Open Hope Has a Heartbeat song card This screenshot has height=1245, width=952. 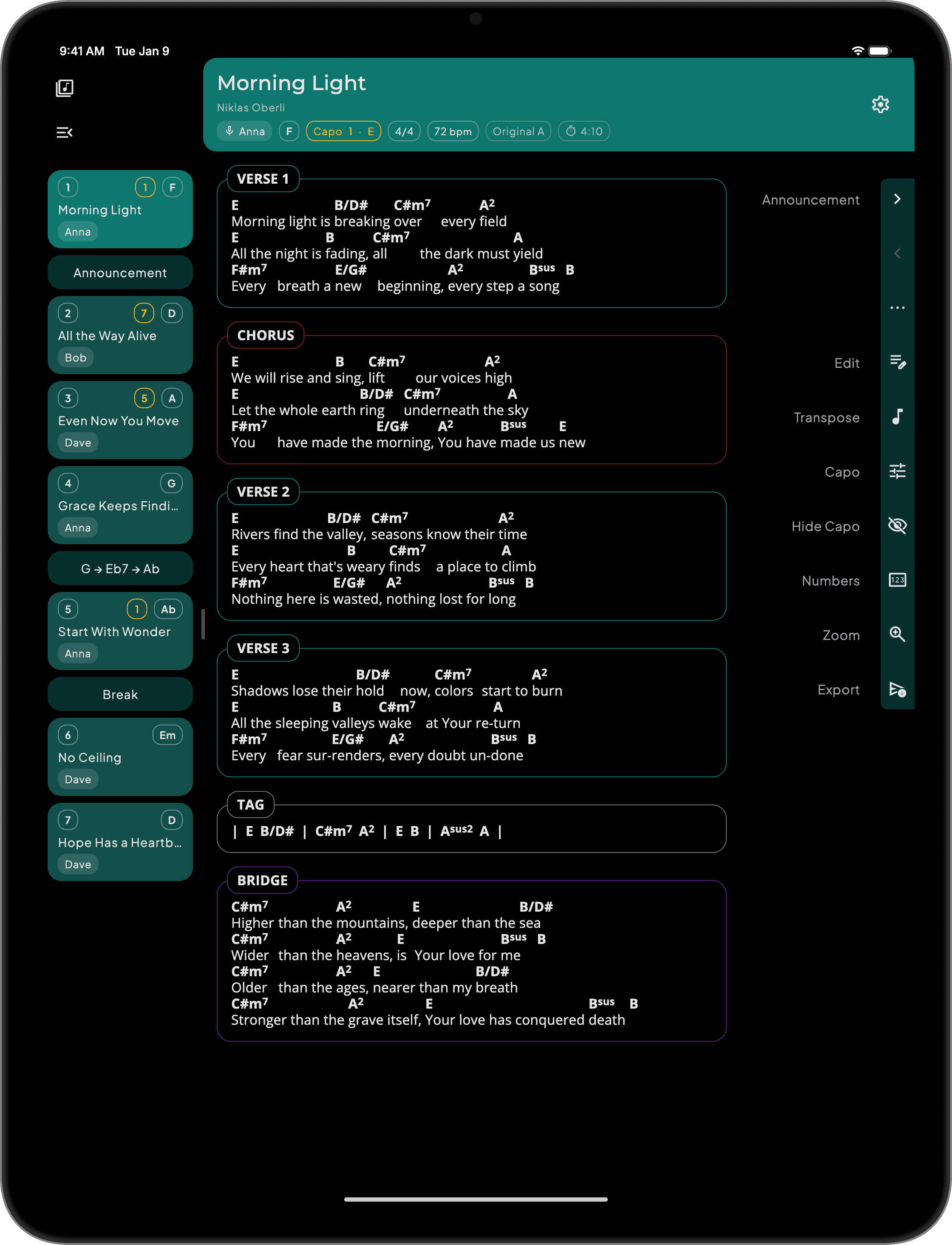coord(120,842)
